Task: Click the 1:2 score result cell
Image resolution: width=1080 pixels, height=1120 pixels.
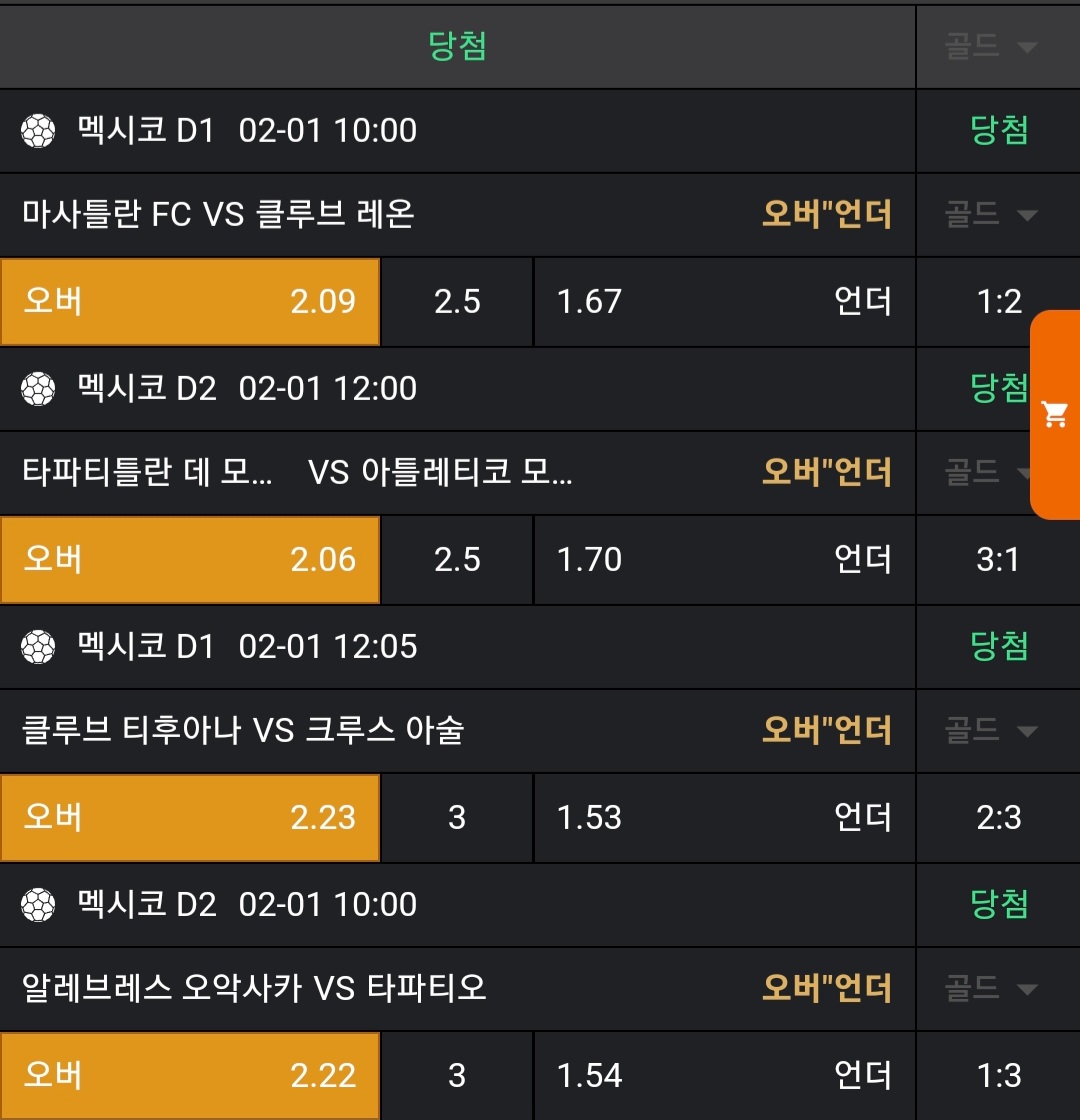Action: point(998,302)
